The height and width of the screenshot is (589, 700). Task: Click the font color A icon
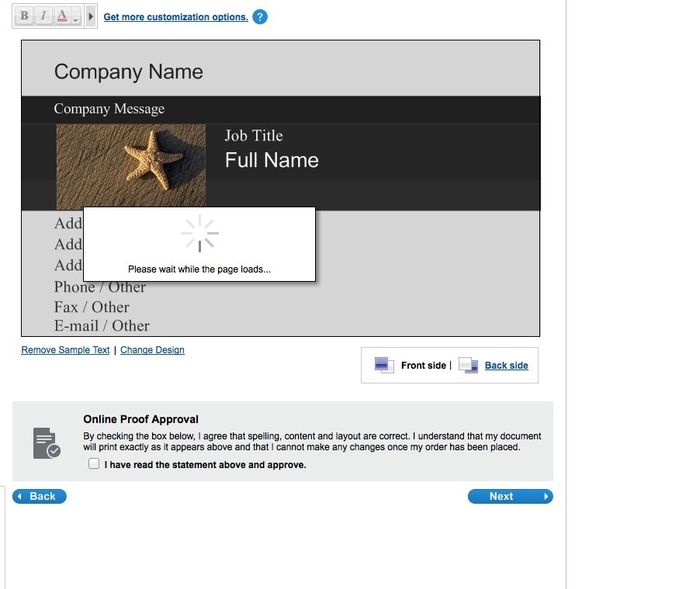[62, 16]
